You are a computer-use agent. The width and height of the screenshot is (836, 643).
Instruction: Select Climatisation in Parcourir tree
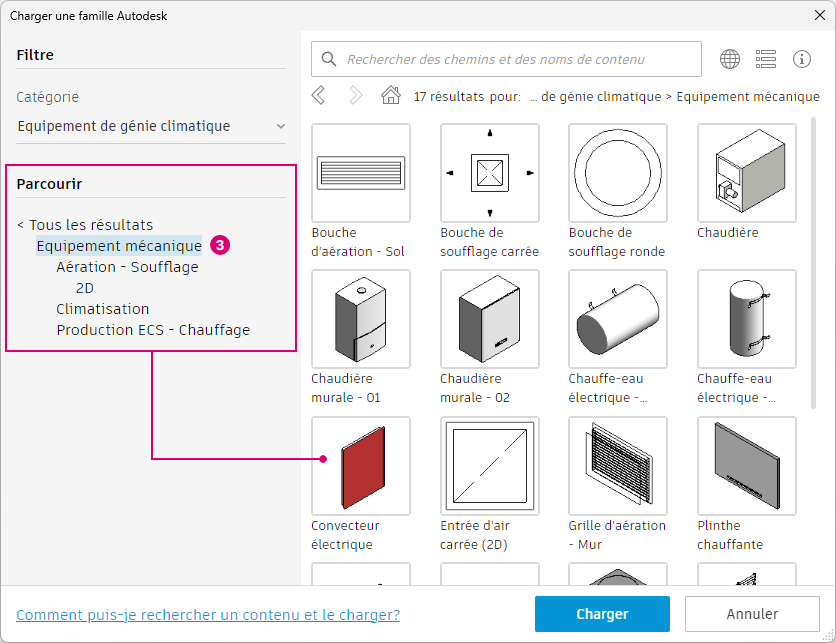pyautogui.click(x=103, y=309)
